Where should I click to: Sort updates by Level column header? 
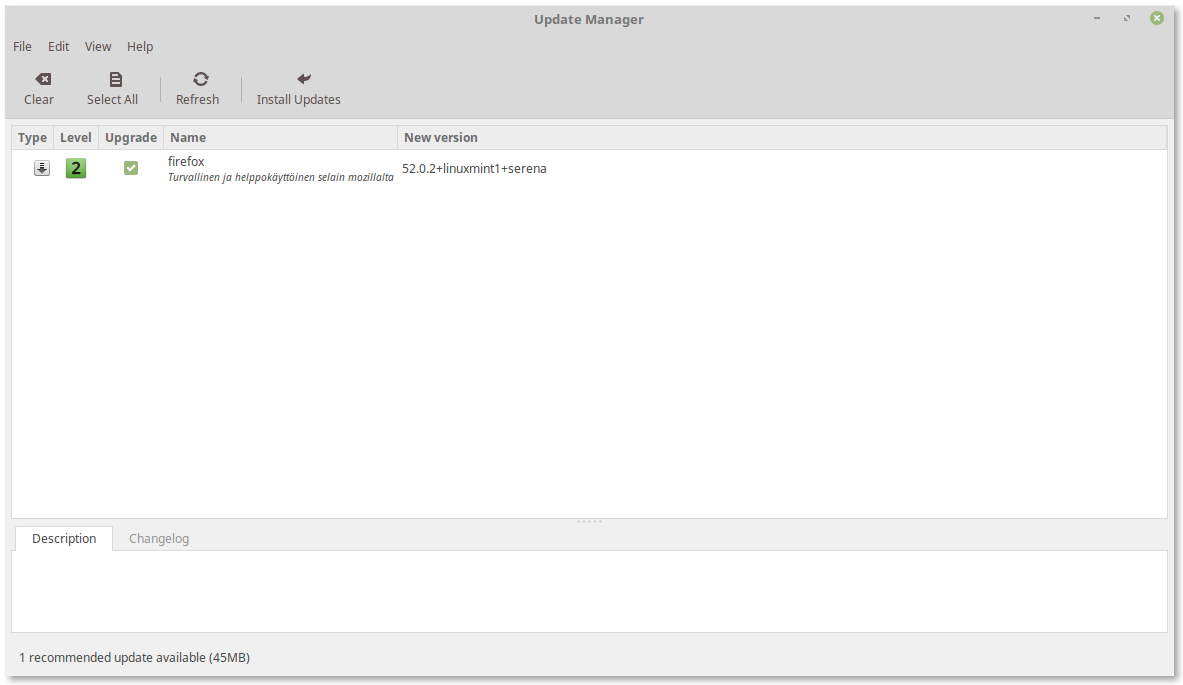point(76,137)
